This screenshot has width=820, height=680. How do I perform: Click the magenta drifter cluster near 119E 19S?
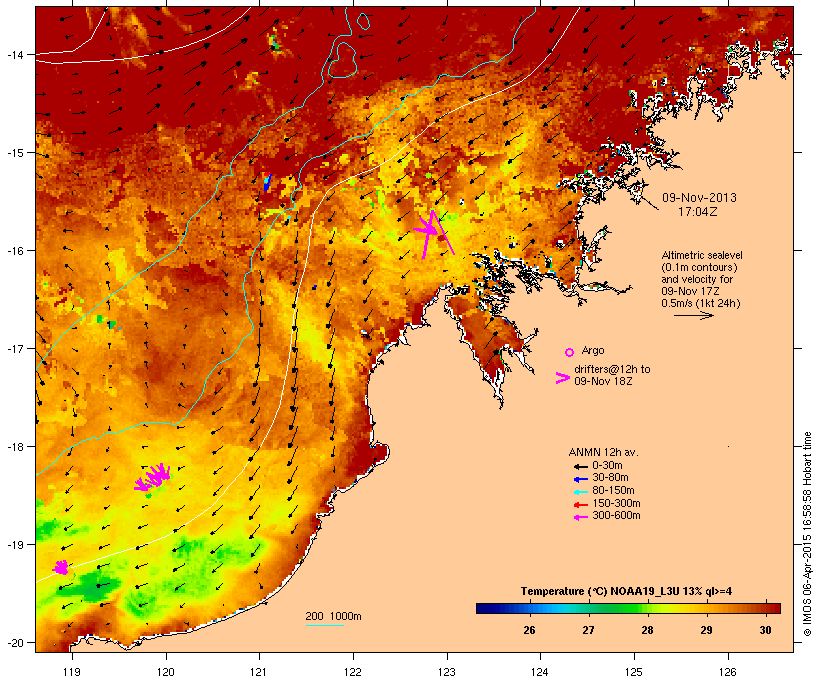pos(61,567)
